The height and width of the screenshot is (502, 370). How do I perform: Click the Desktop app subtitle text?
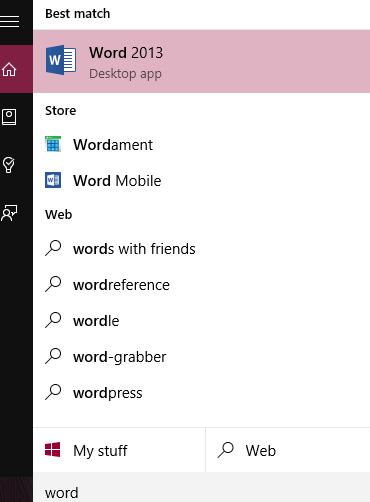[125, 74]
